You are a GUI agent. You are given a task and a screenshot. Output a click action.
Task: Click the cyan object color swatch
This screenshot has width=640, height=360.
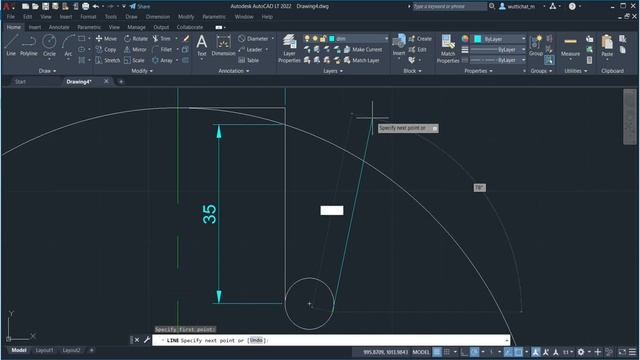(x=478, y=39)
